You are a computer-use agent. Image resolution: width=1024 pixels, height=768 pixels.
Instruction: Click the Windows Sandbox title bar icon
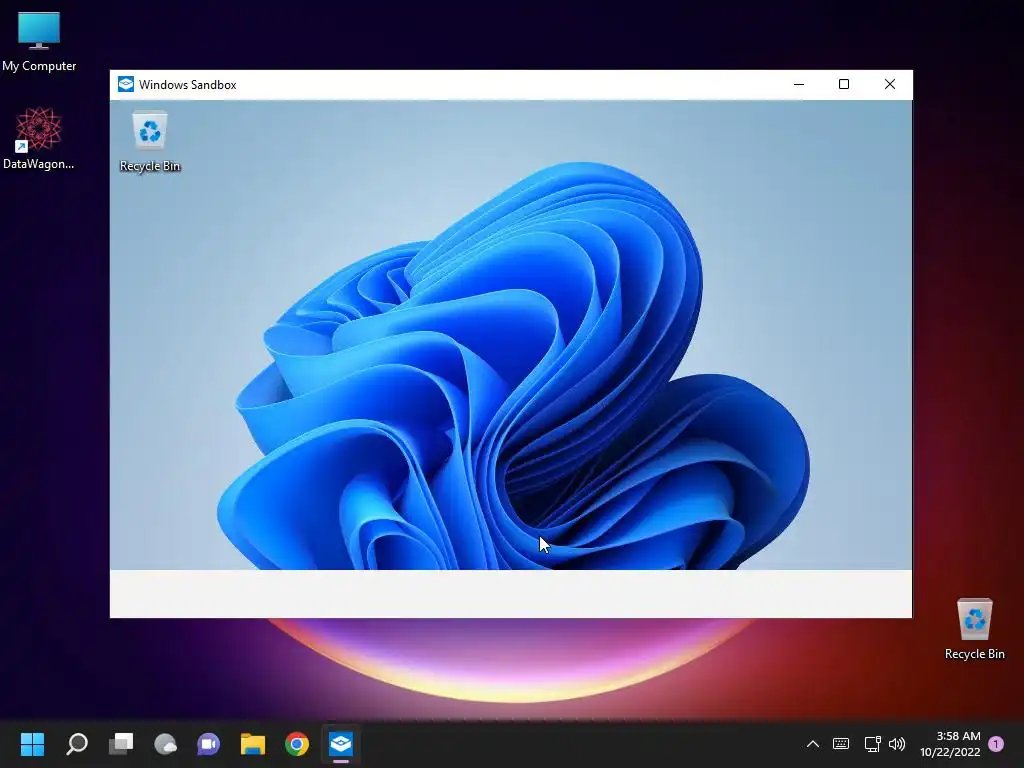[125, 84]
